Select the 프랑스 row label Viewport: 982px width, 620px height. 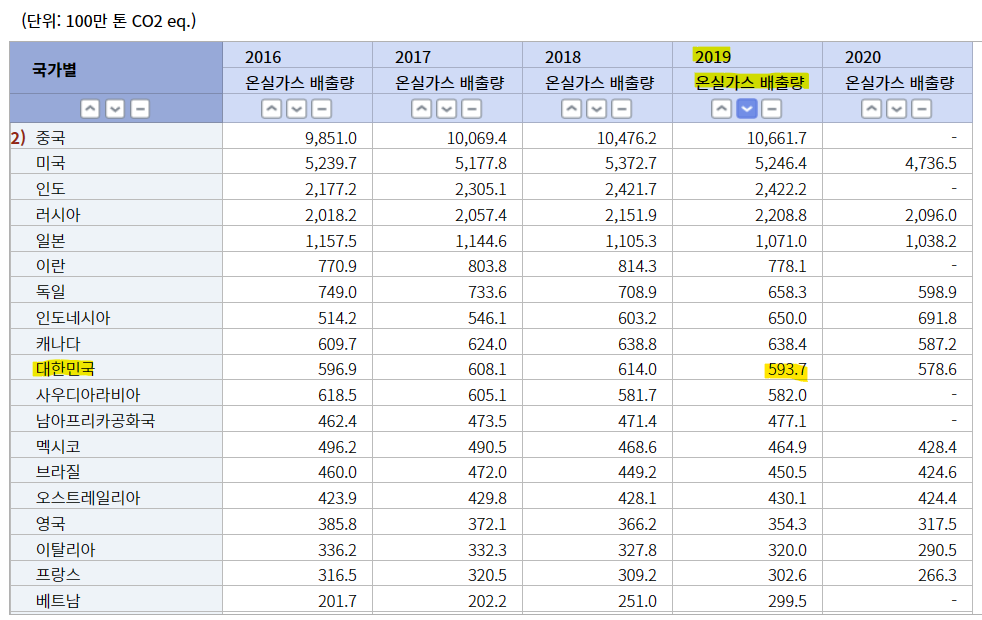click(58, 575)
